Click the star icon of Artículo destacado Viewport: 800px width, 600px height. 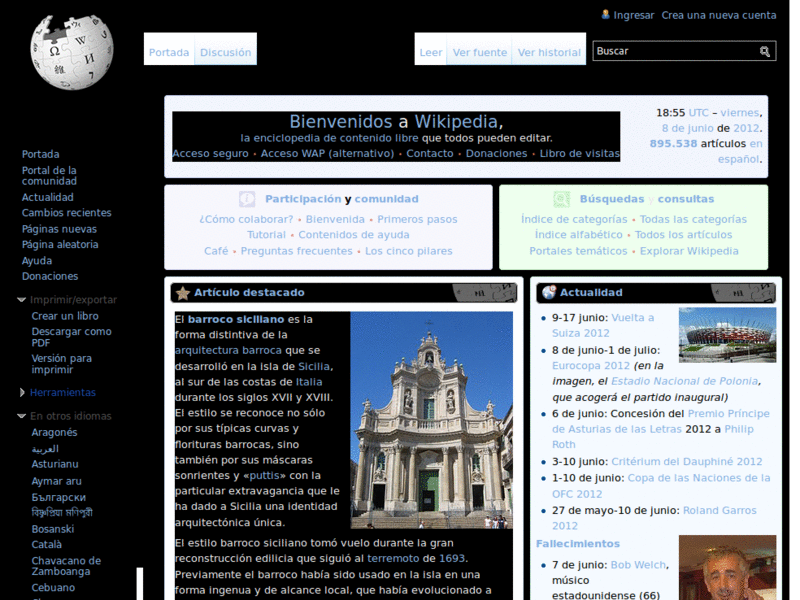(x=183, y=293)
